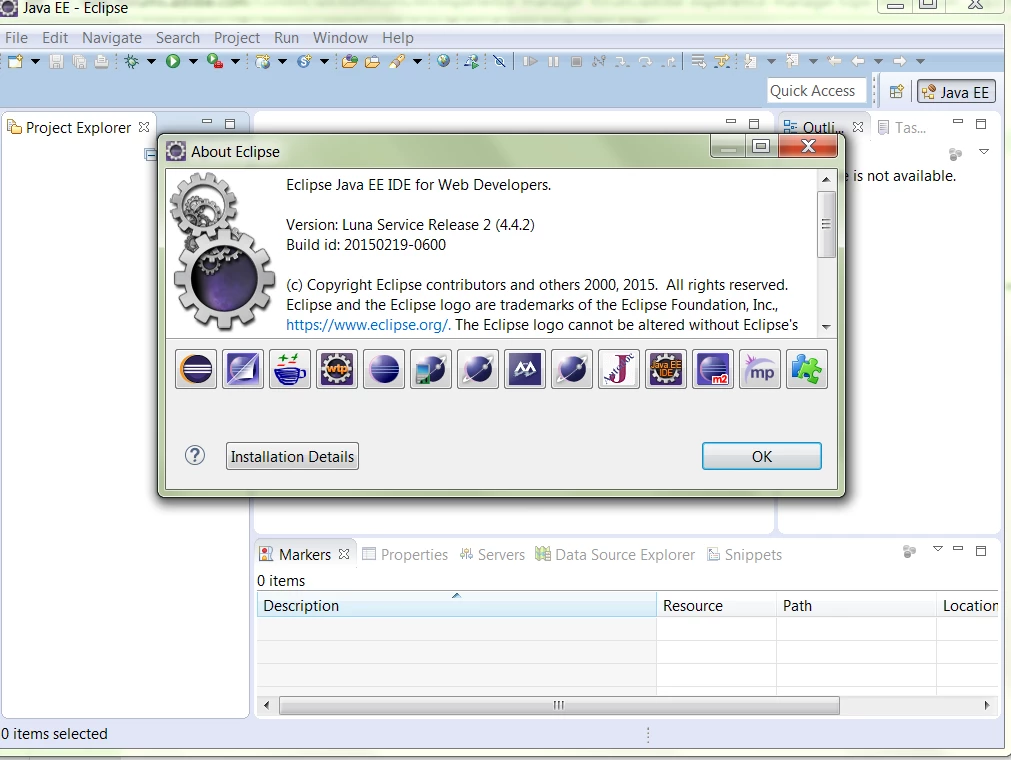Viewport: 1011px width, 760px height.
Task: Switch to the Data Source Explorer tab
Action: [x=616, y=554]
